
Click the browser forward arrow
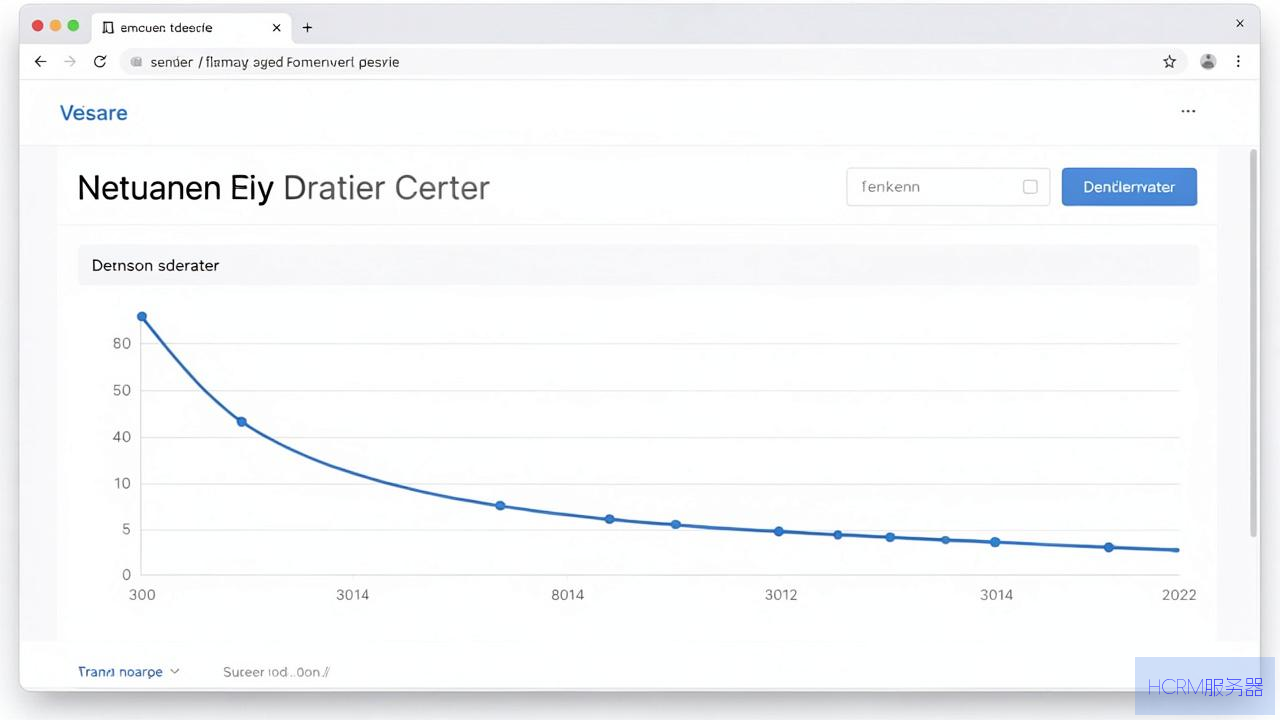tap(70, 62)
